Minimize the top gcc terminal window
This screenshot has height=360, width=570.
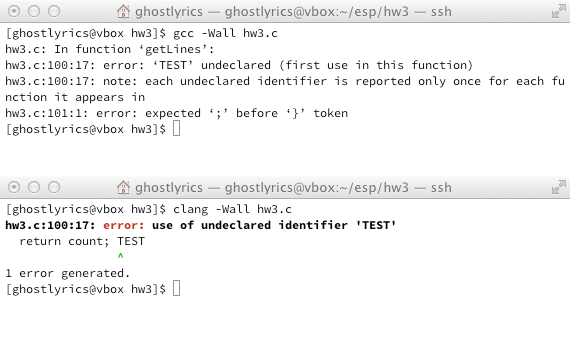pyautogui.click(x=34, y=11)
